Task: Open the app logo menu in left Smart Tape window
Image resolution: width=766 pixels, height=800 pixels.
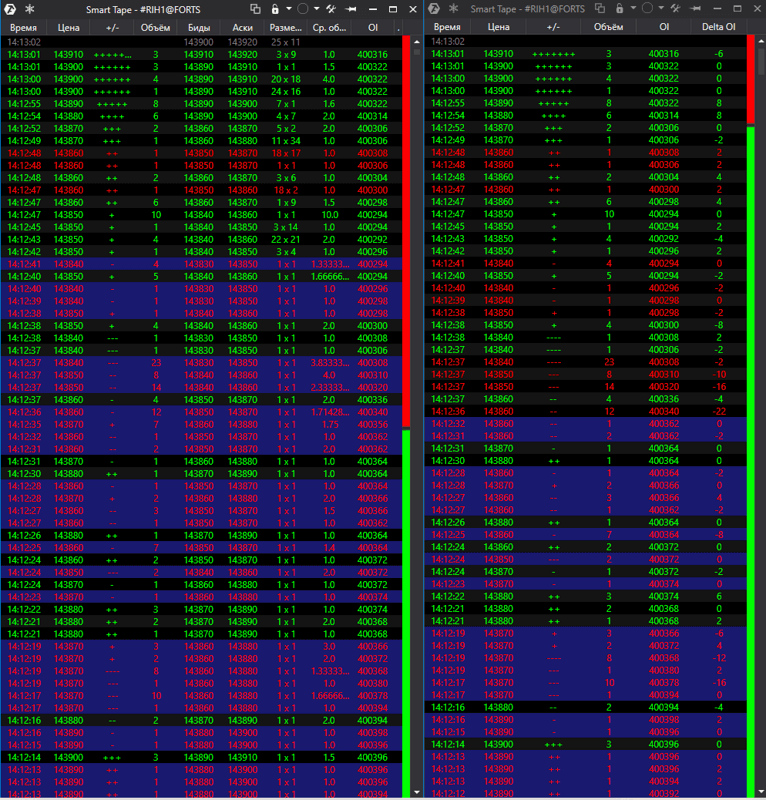Action: point(10,9)
